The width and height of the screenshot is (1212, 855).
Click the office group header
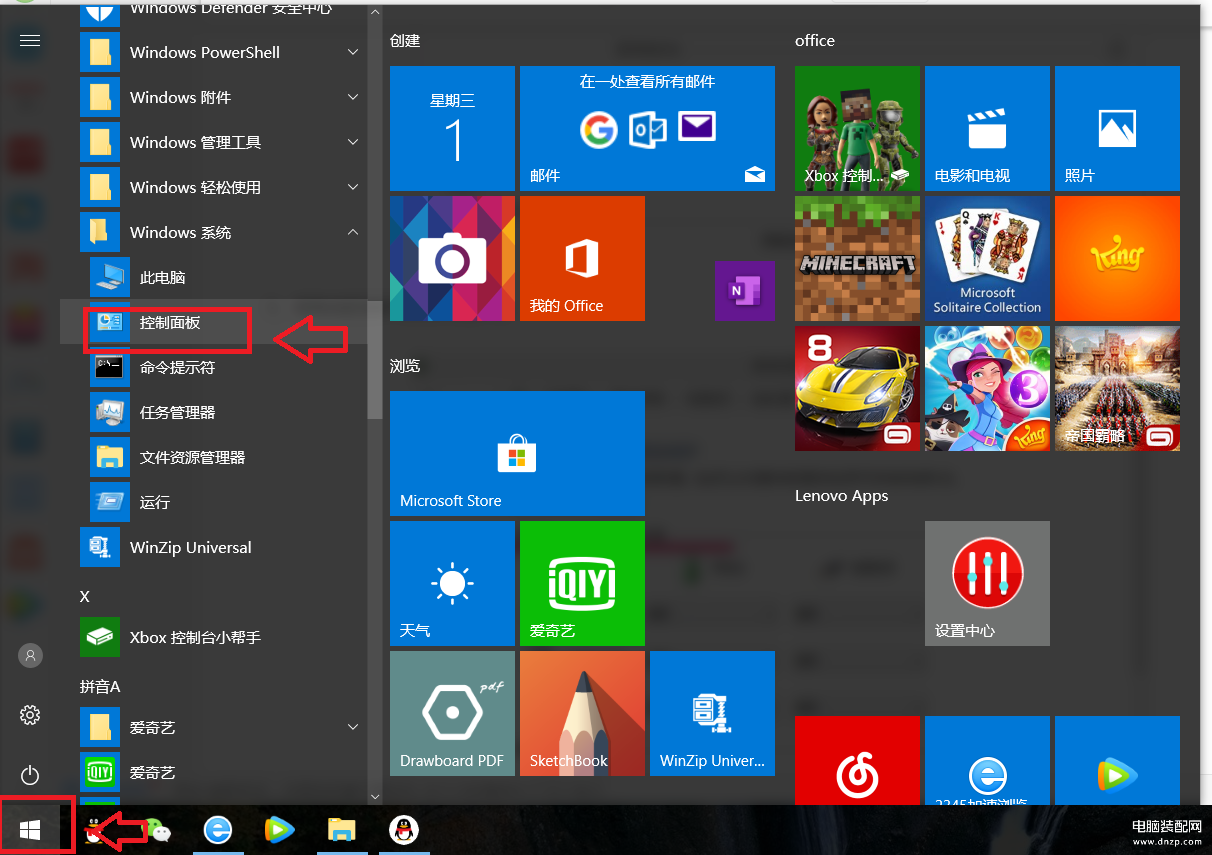click(814, 41)
